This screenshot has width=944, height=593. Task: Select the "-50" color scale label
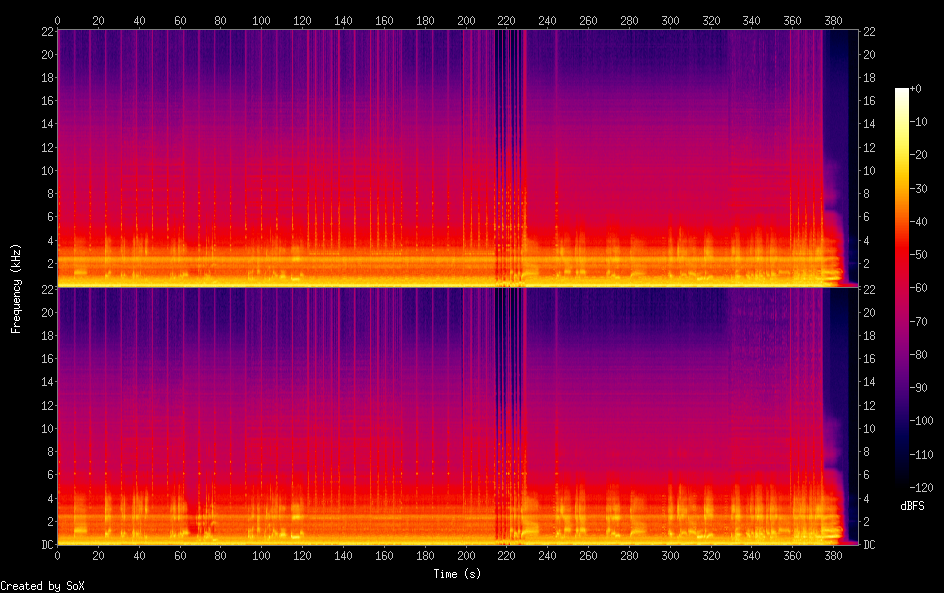[x=918, y=255]
